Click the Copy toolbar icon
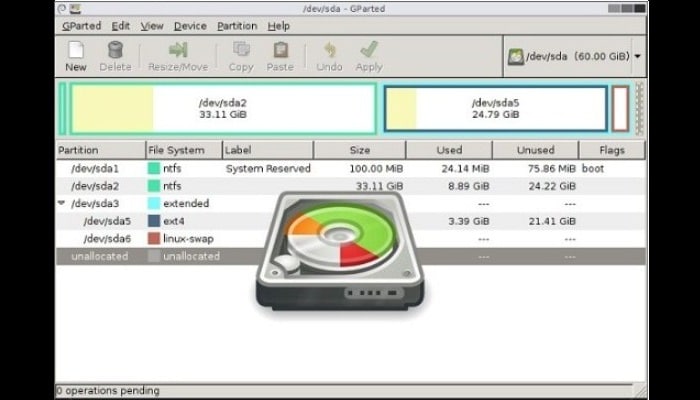700x400 pixels. point(241,50)
